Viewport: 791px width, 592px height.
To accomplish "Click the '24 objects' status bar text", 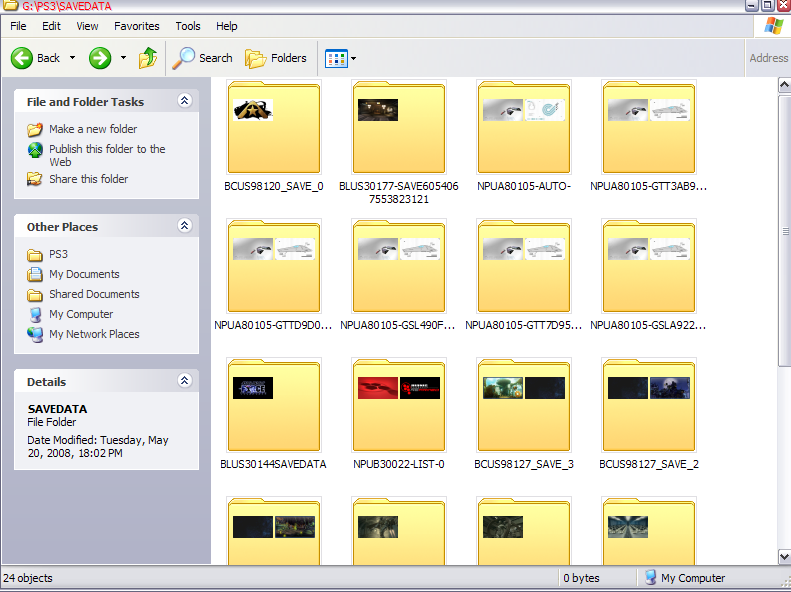I will pyautogui.click(x=28, y=578).
